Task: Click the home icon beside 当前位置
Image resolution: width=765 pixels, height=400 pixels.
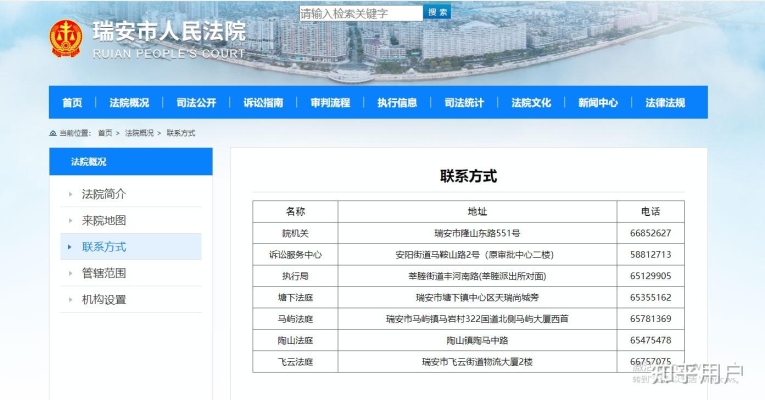Action: point(53,133)
